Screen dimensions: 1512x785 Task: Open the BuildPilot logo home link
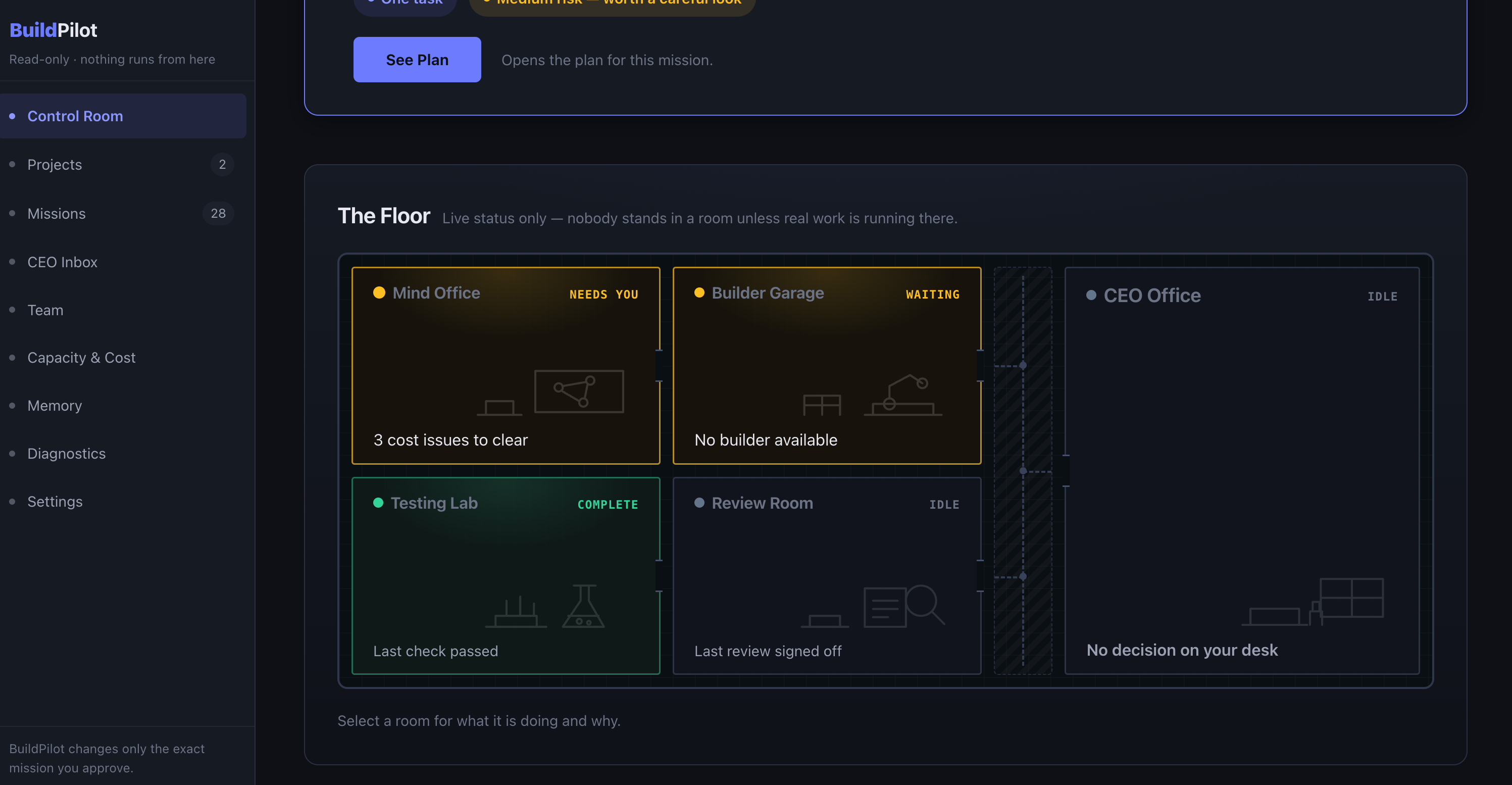pos(54,30)
